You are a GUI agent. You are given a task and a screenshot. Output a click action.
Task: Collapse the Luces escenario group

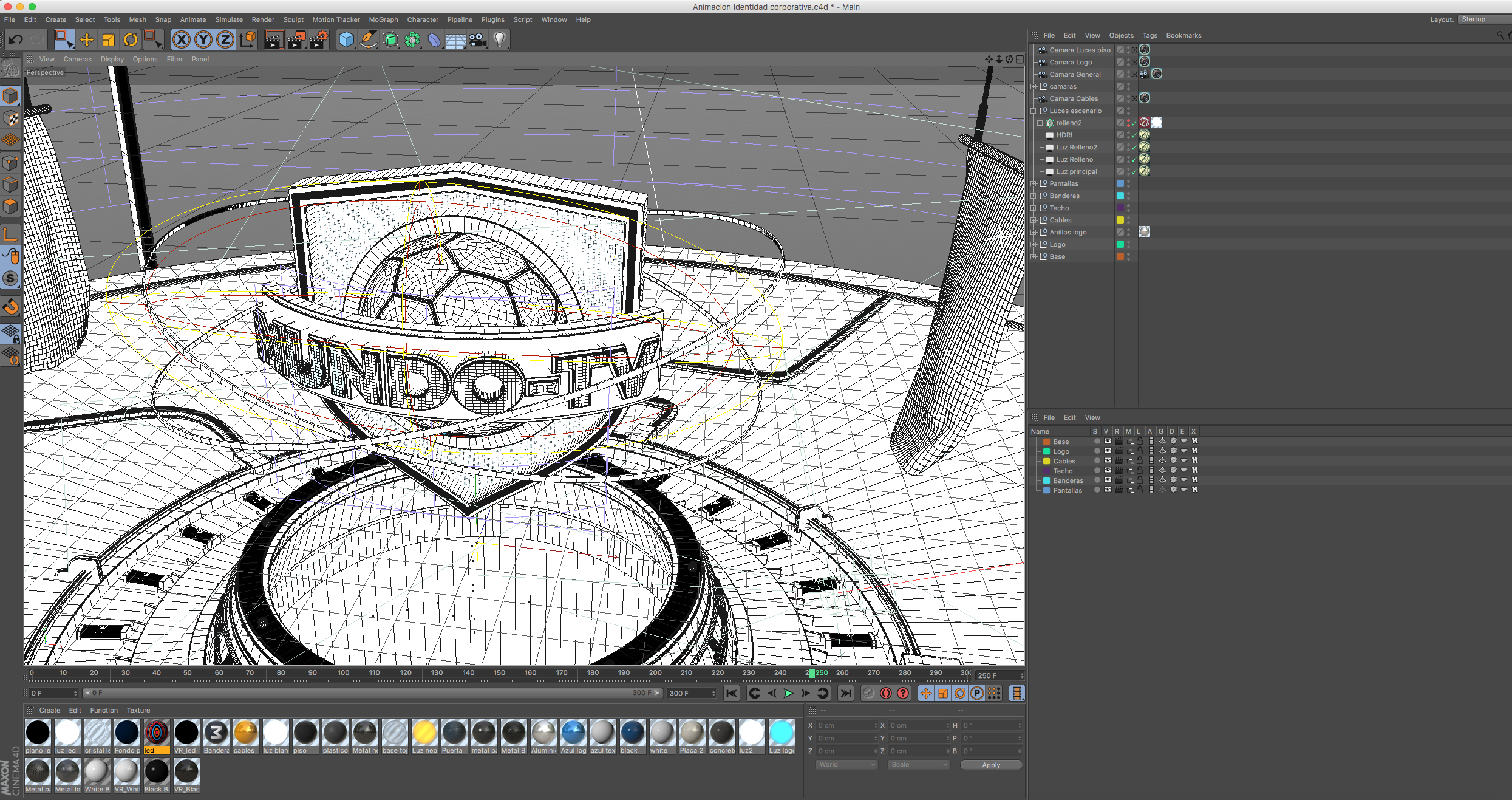click(1033, 111)
